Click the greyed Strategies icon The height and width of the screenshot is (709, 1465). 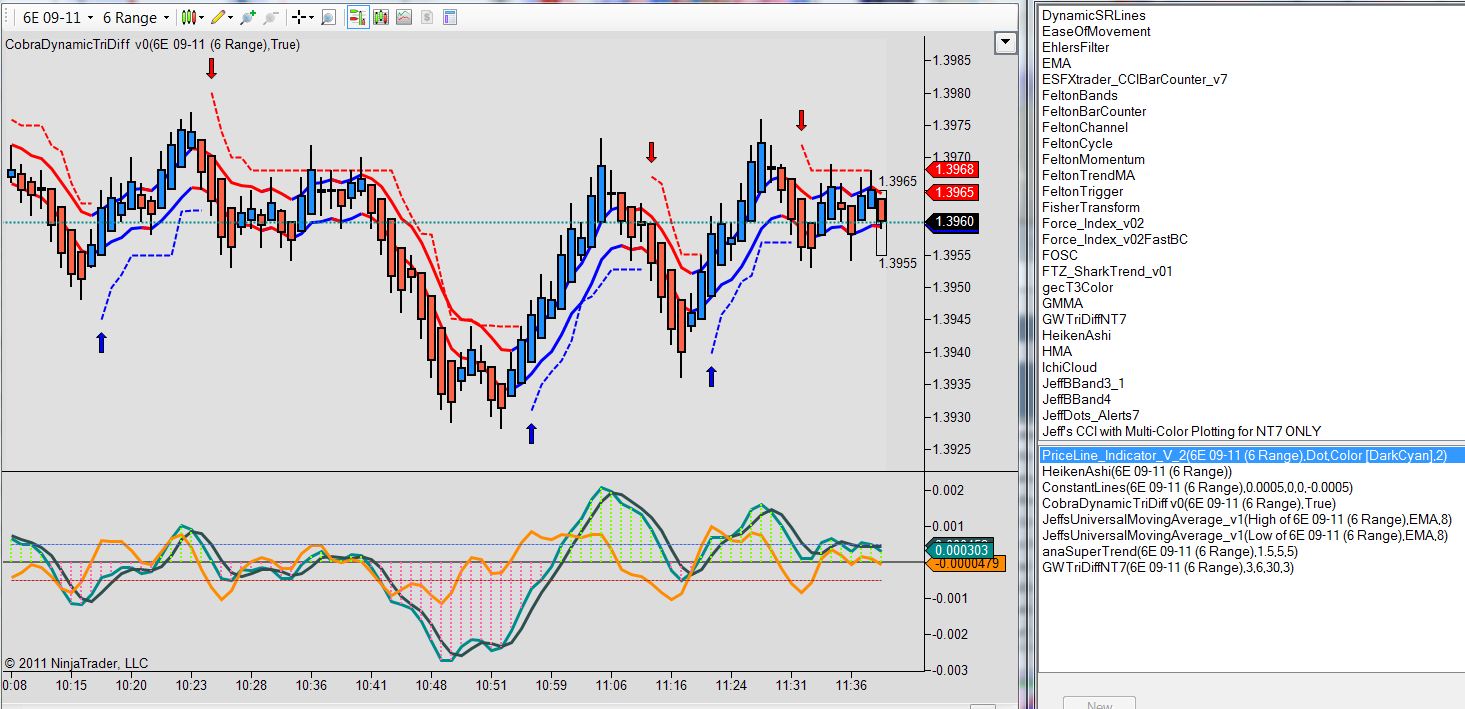click(x=427, y=17)
